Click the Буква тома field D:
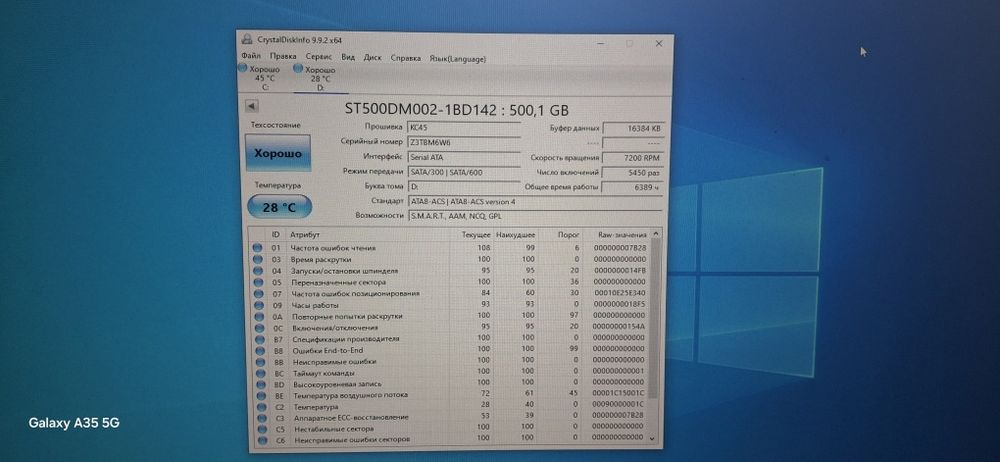 click(464, 186)
